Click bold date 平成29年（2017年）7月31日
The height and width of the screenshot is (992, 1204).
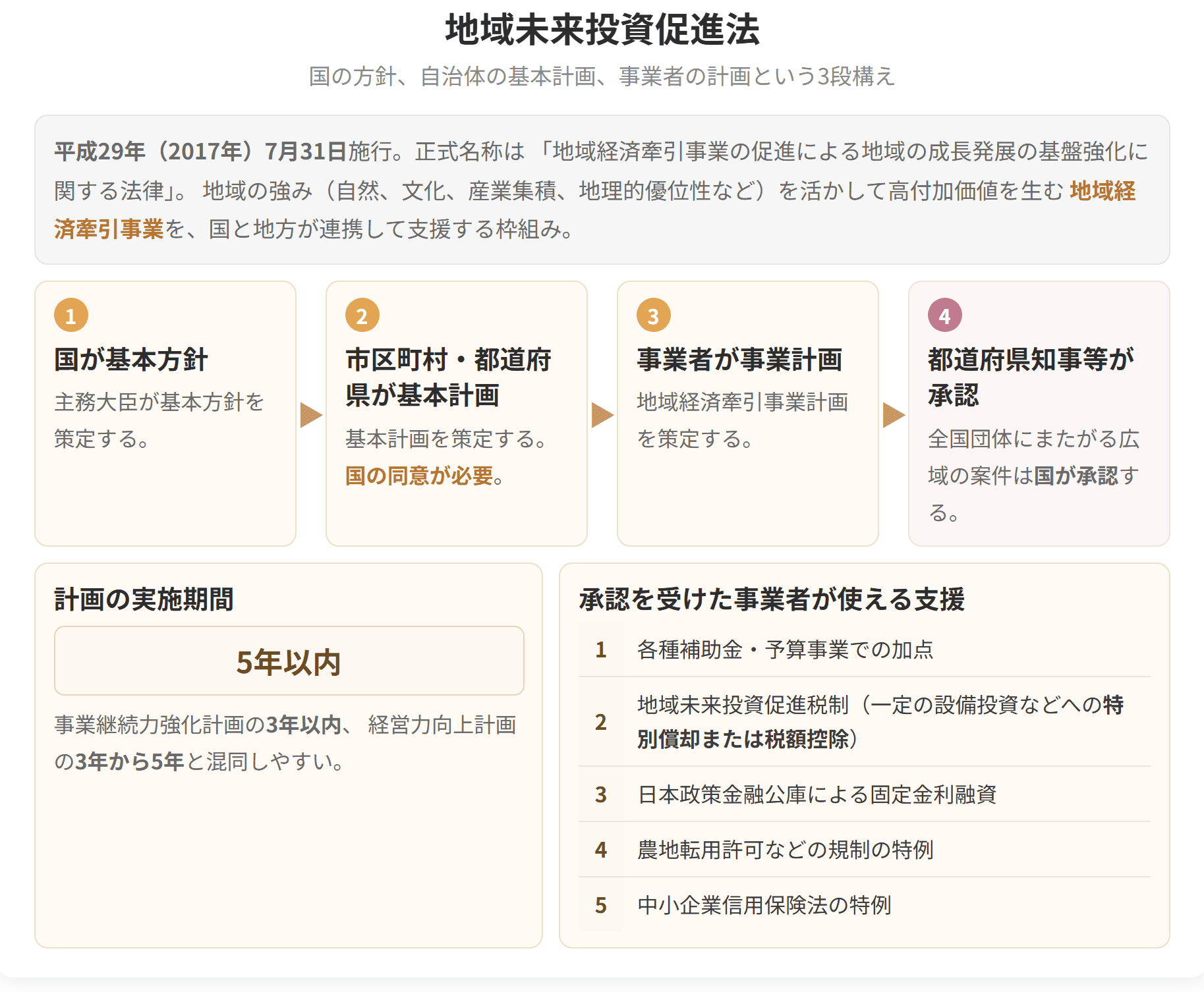pos(201,152)
